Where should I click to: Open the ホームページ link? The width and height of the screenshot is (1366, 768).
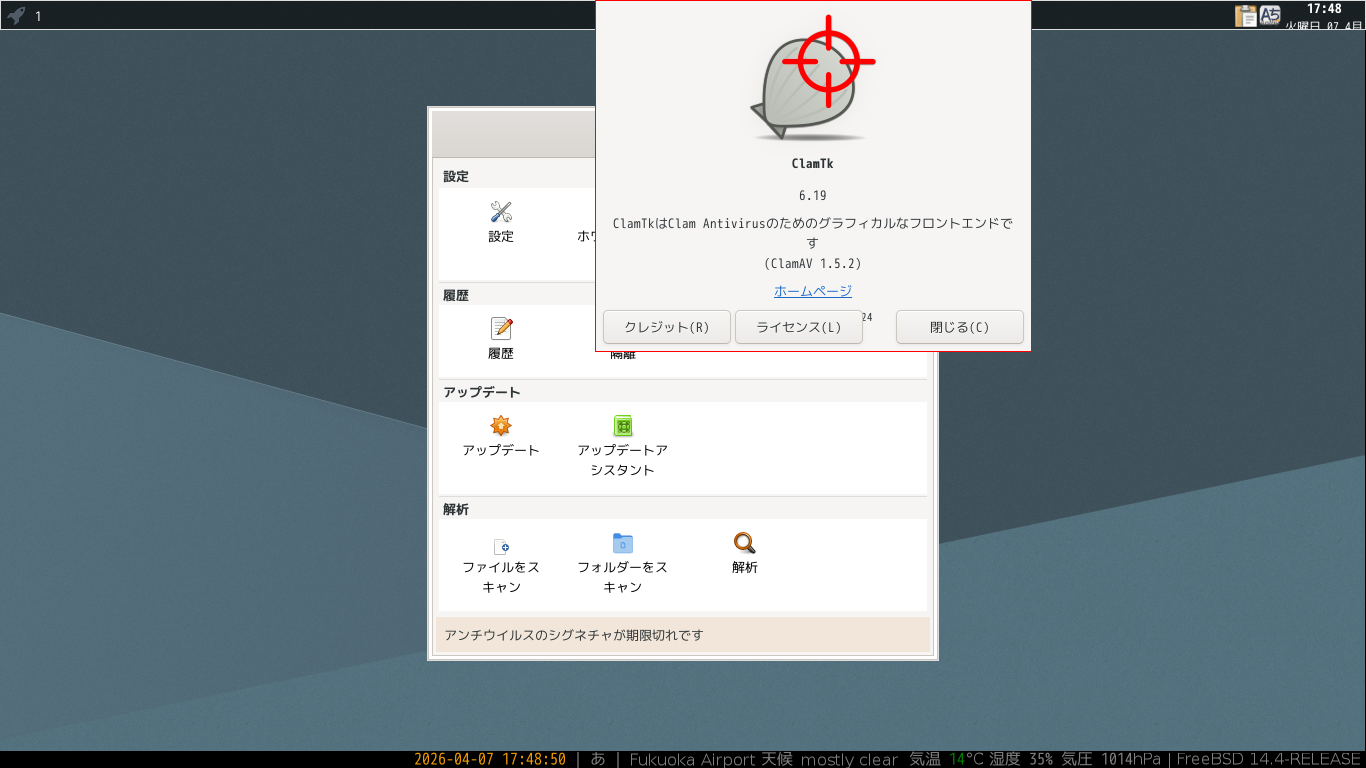[813, 291]
